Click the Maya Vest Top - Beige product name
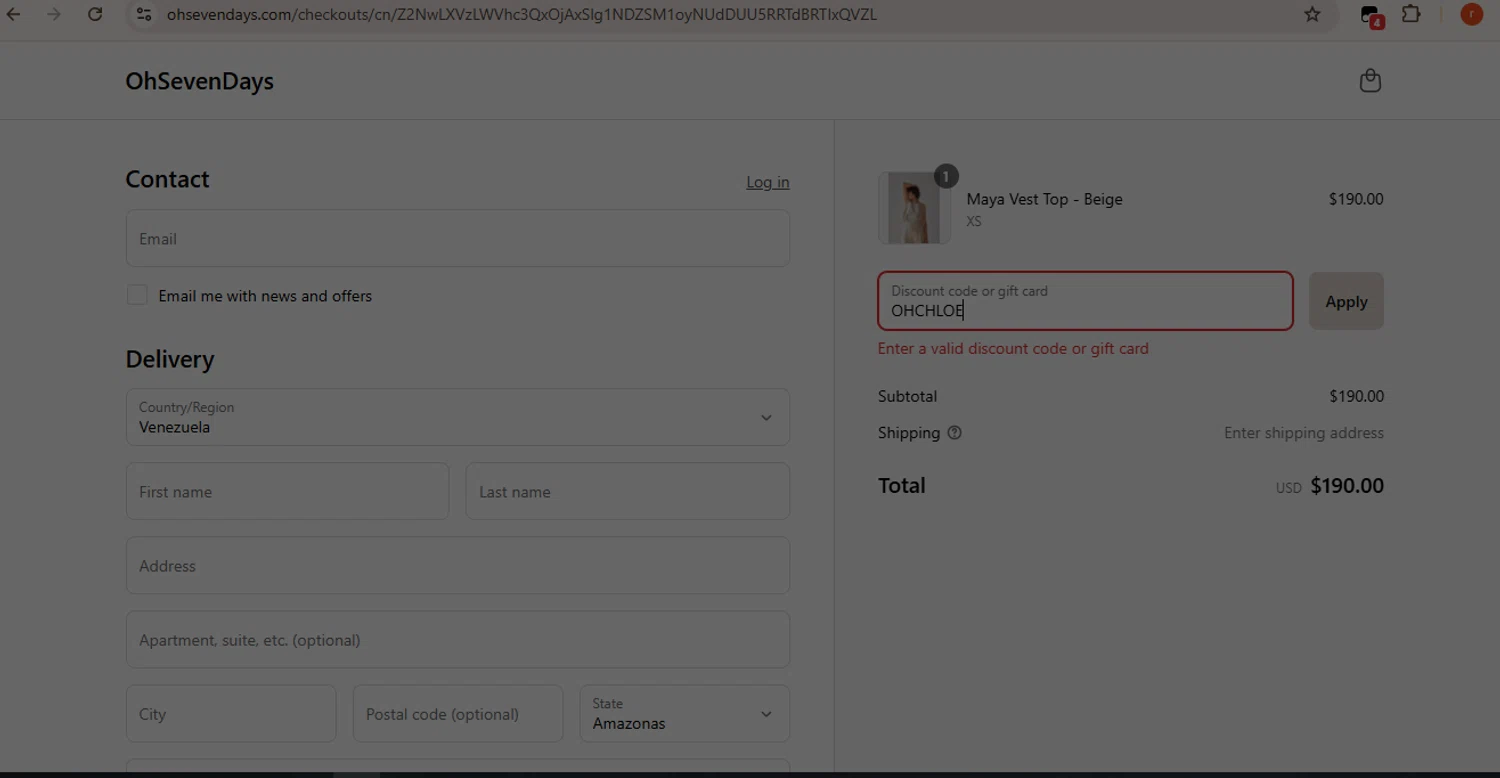Image resolution: width=1500 pixels, height=778 pixels. (x=1044, y=199)
